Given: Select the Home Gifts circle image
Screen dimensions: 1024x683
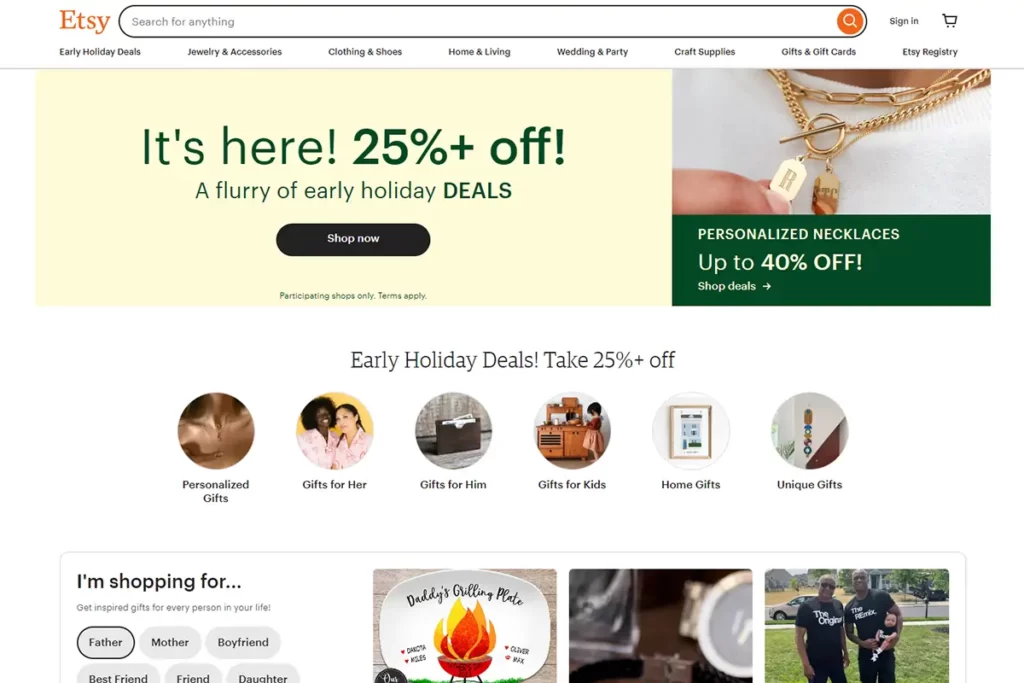Looking at the screenshot, I should point(691,430).
